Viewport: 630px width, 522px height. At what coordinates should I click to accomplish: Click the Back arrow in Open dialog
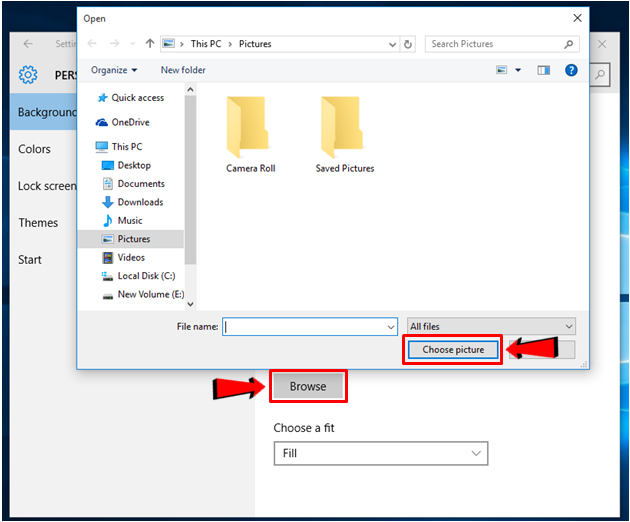[x=92, y=43]
